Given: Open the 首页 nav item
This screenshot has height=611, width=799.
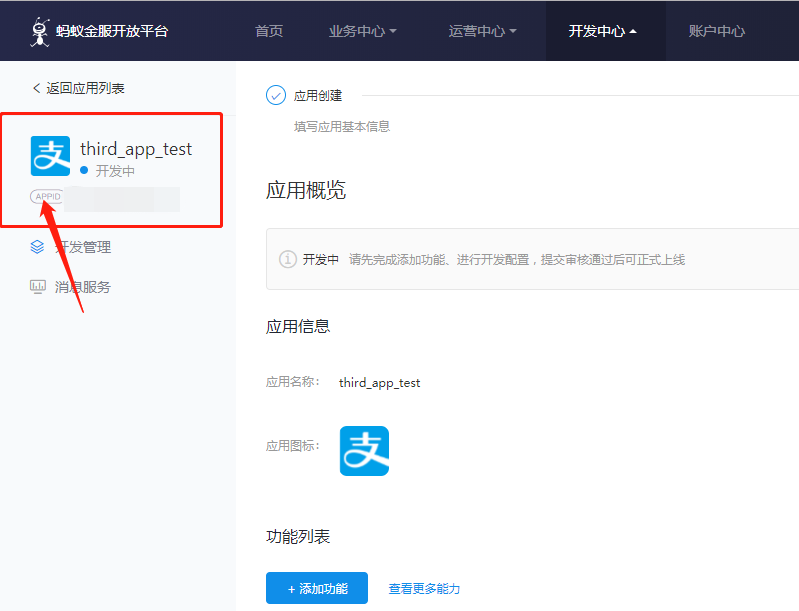Looking at the screenshot, I should (269, 31).
